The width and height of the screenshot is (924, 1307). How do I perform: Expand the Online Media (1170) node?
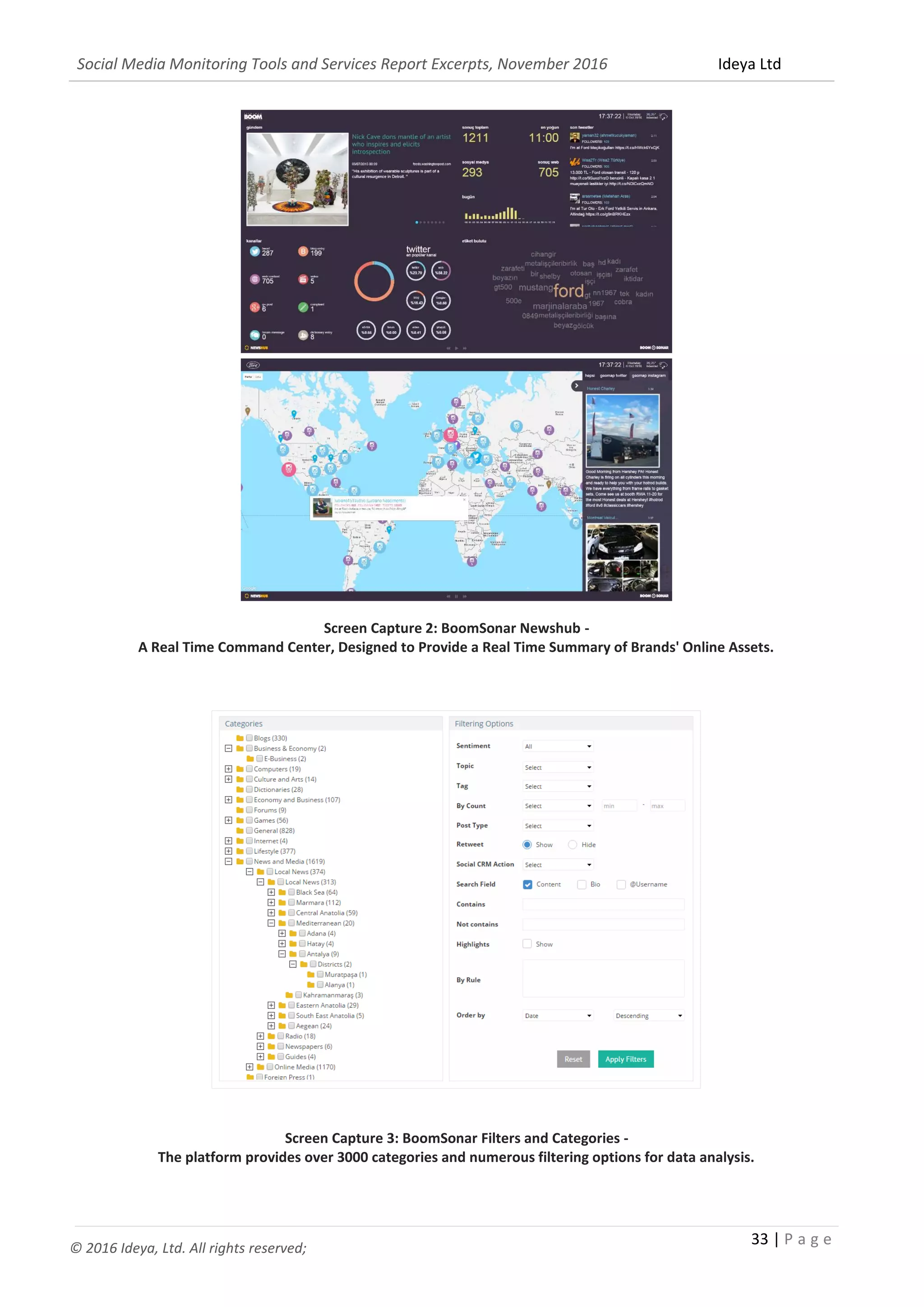250,1067
